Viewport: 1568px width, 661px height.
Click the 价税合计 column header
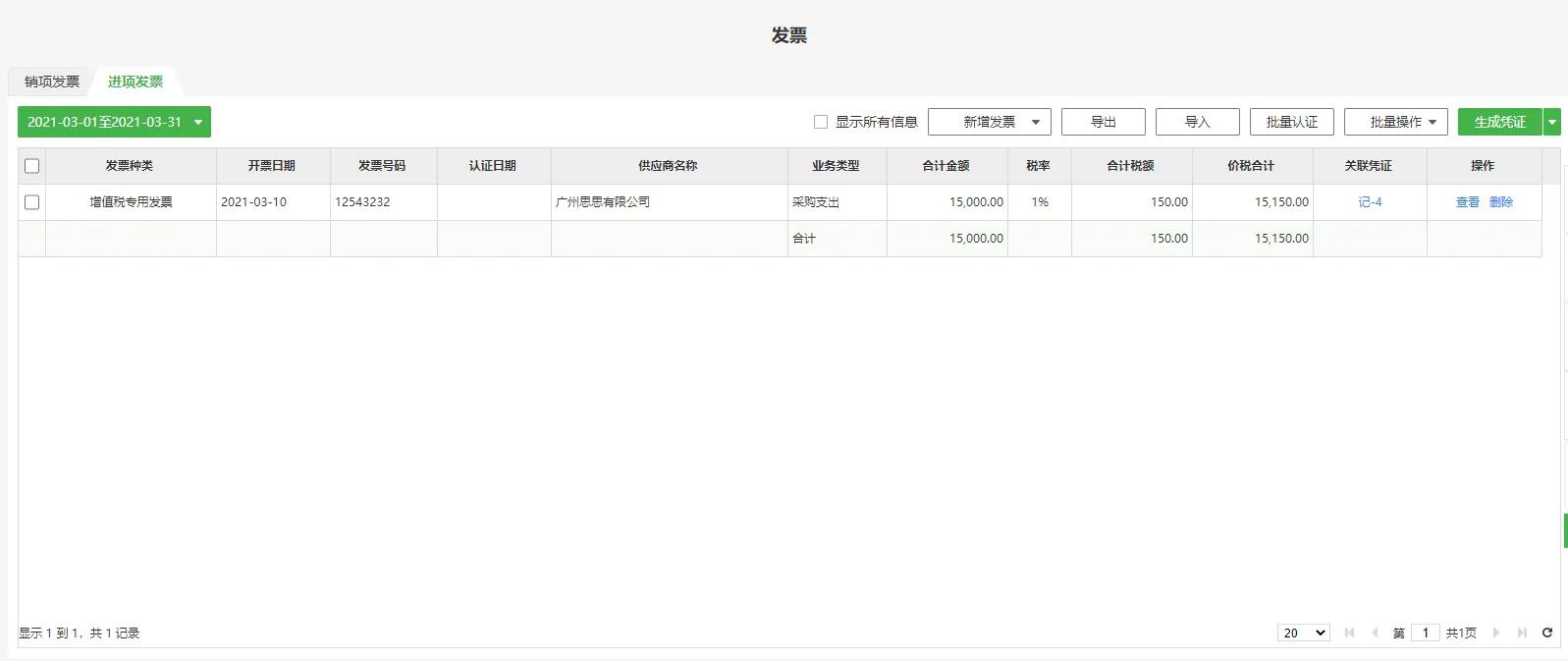(1252, 166)
